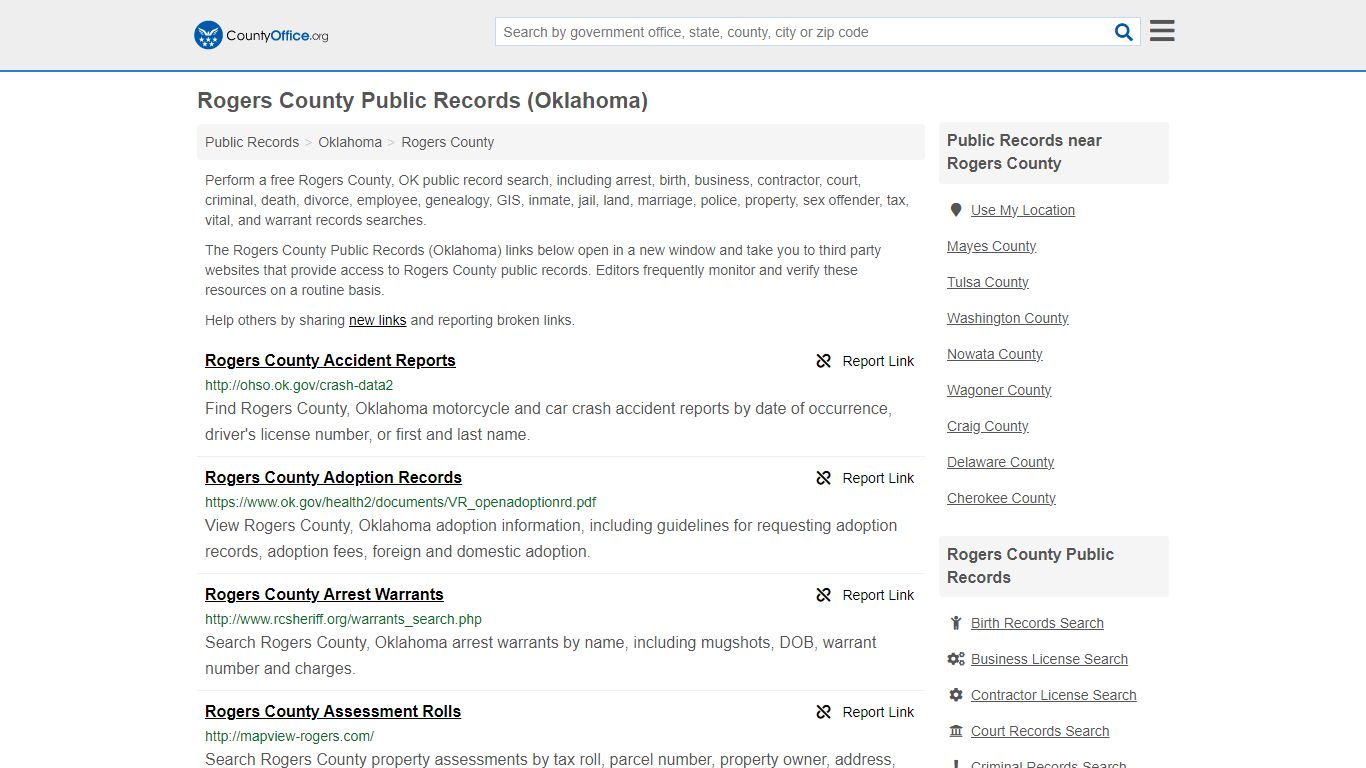Click Use My Location
The width and height of the screenshot is (1366, 768).
tap(1023, 210)
